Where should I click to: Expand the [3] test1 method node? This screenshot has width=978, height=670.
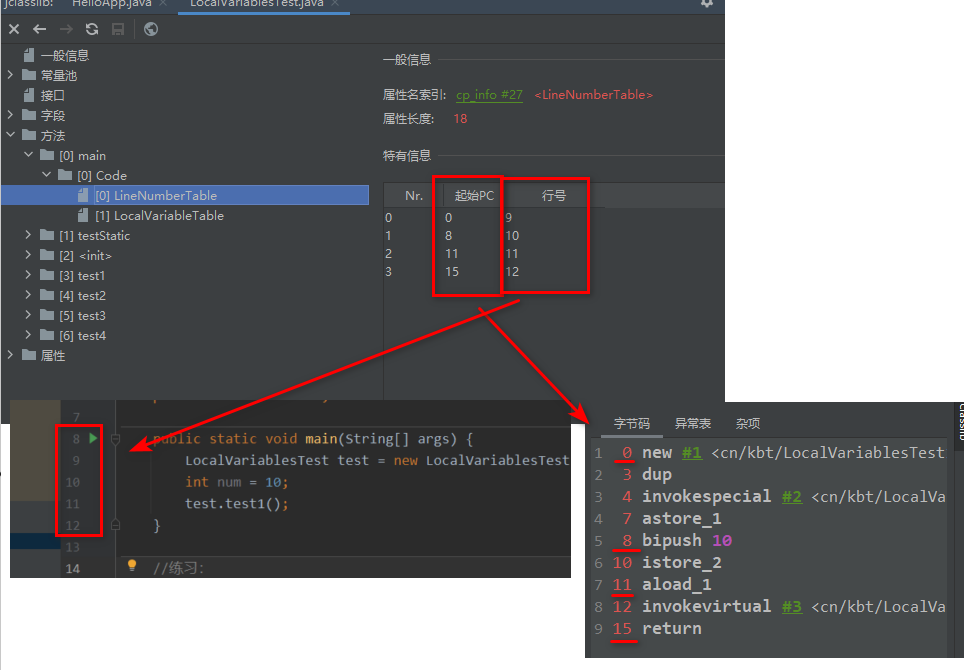[x=28, y=274]
